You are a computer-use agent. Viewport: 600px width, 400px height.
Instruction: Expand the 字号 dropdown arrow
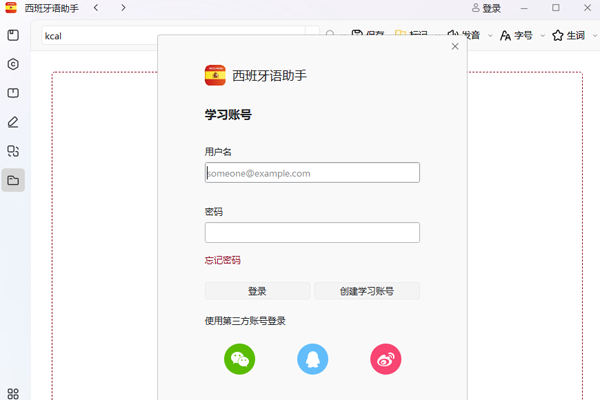(x=543, y=36)
